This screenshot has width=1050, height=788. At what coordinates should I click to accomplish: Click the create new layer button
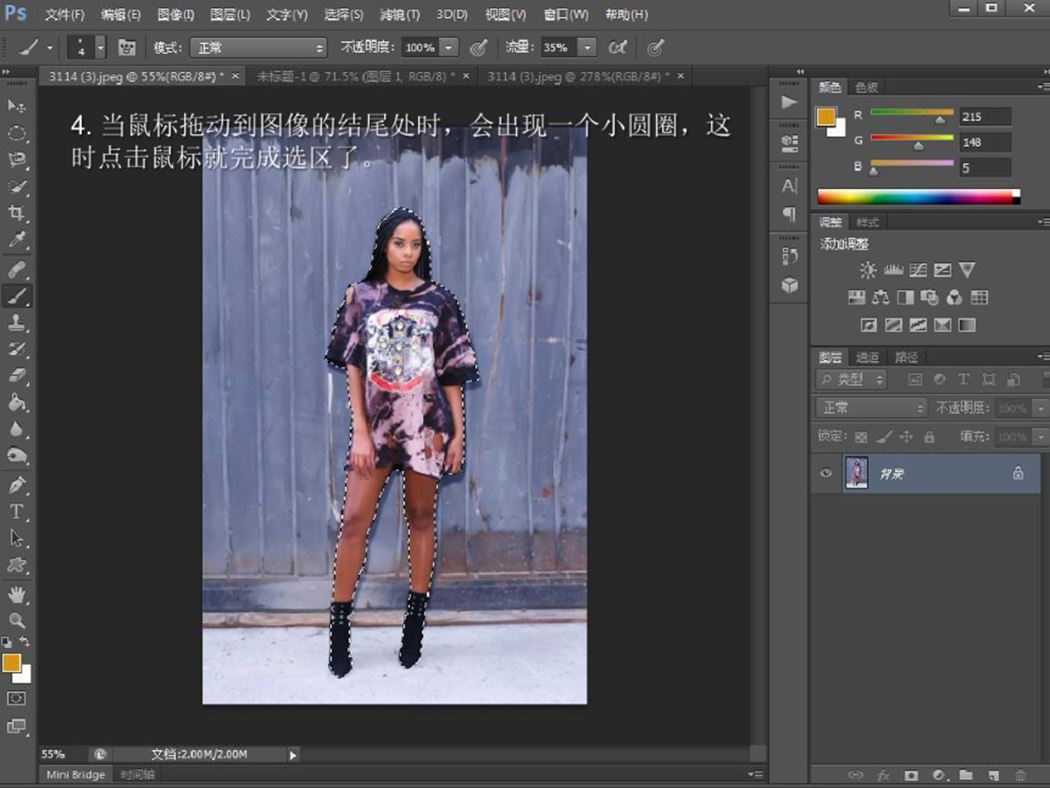[x=993, y=775]
